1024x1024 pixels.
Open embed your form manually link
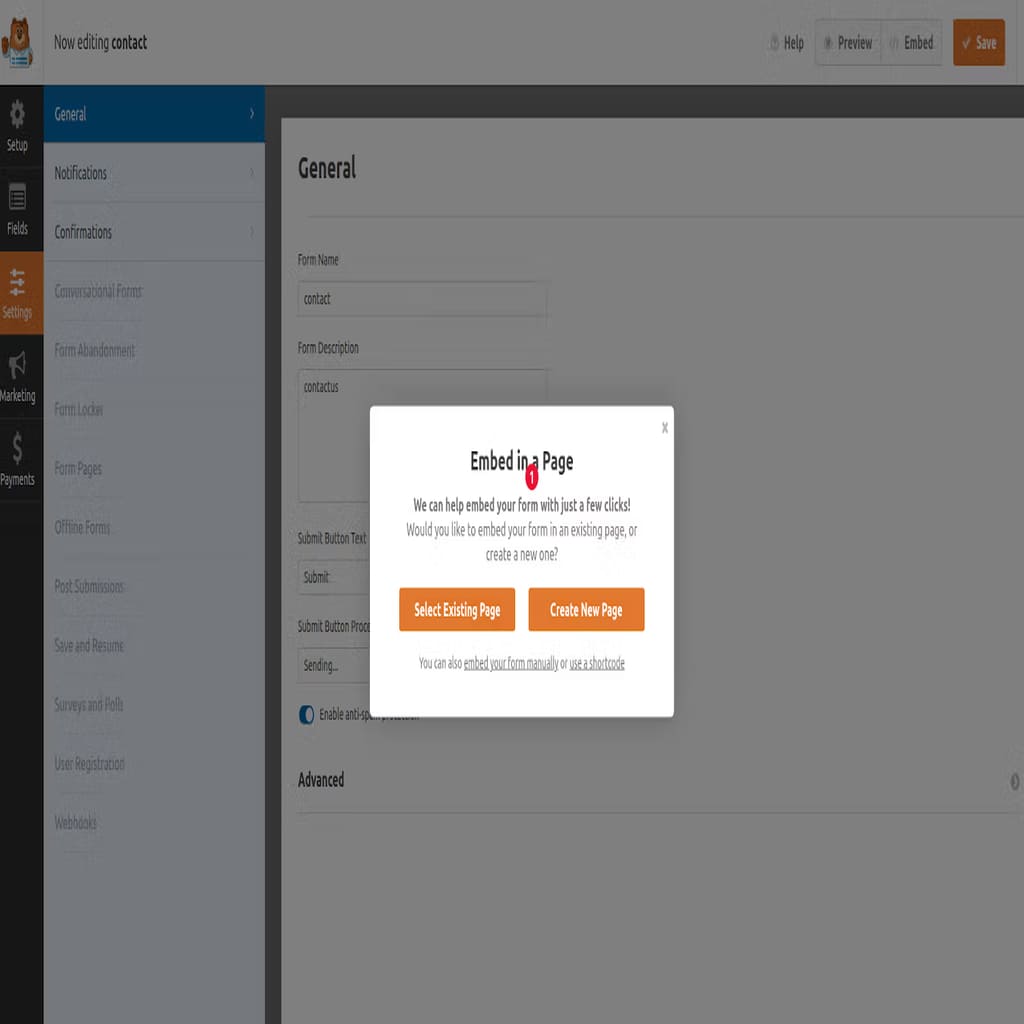[511, 664]
